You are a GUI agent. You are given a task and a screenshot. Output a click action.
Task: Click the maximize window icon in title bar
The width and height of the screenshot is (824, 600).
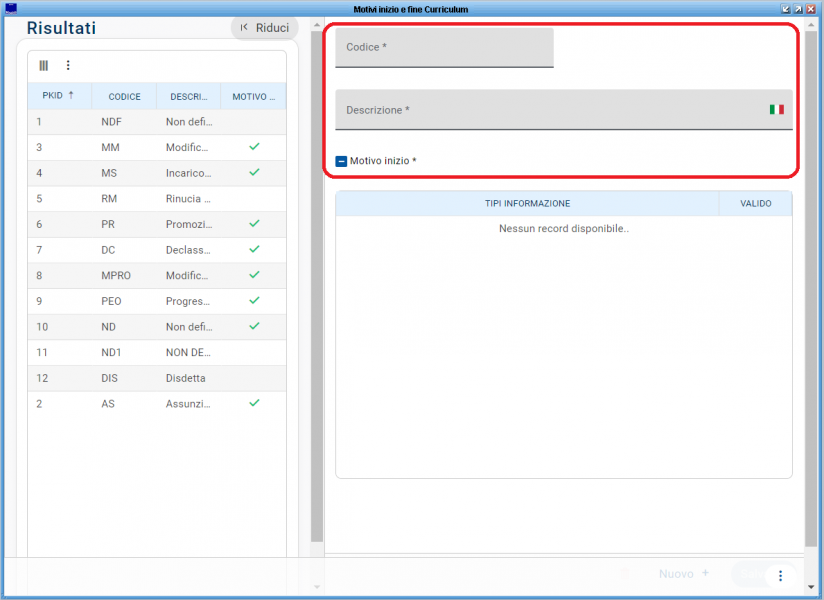tap(798, 9)
